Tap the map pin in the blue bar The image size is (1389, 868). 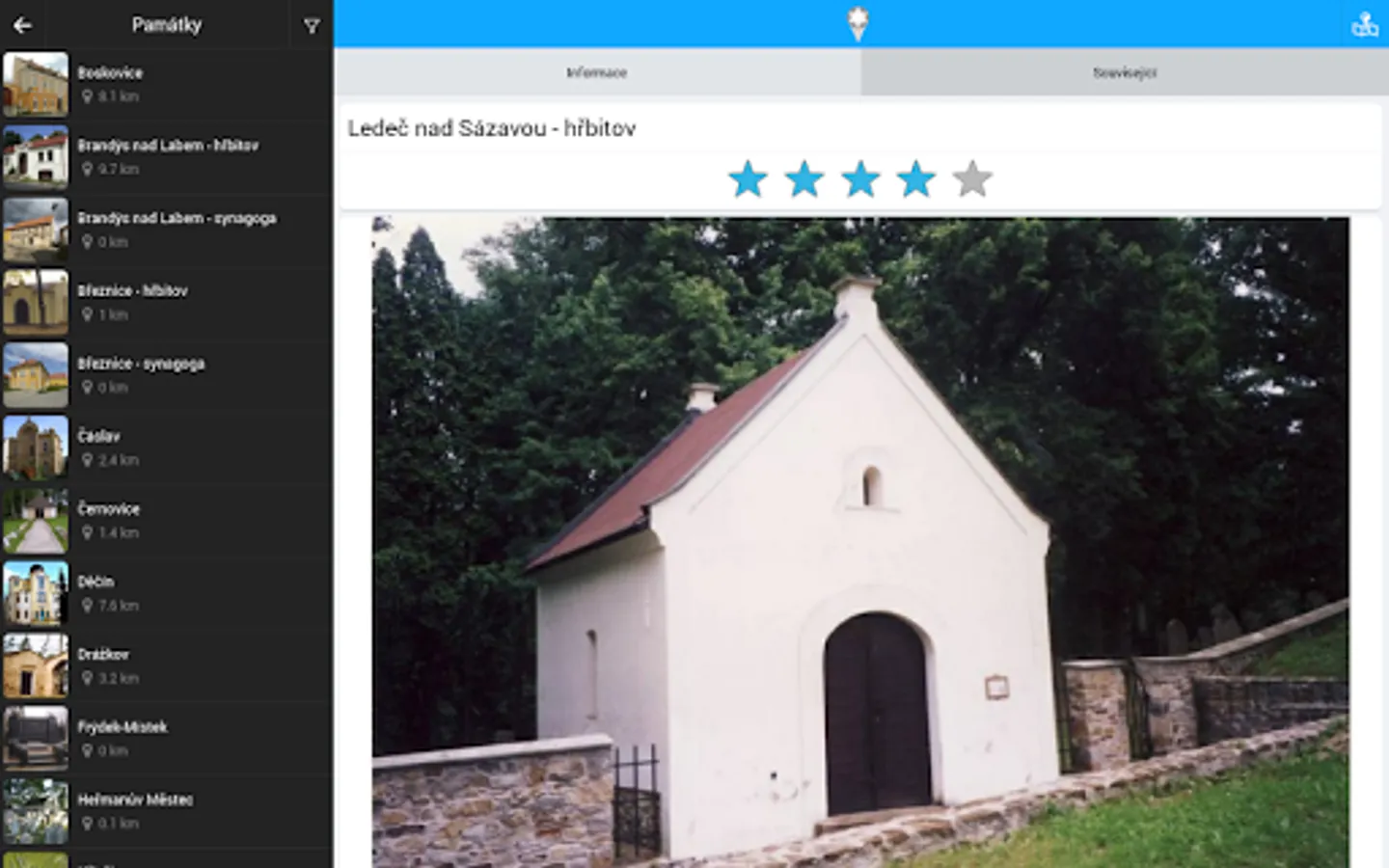858,24
